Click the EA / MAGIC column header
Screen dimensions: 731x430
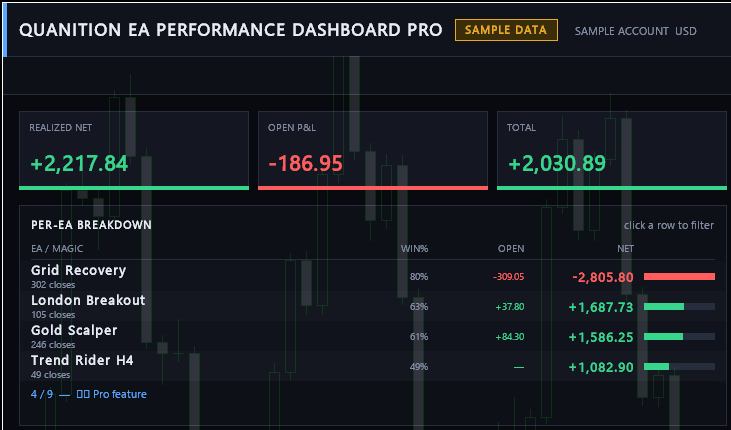point(57,249)
